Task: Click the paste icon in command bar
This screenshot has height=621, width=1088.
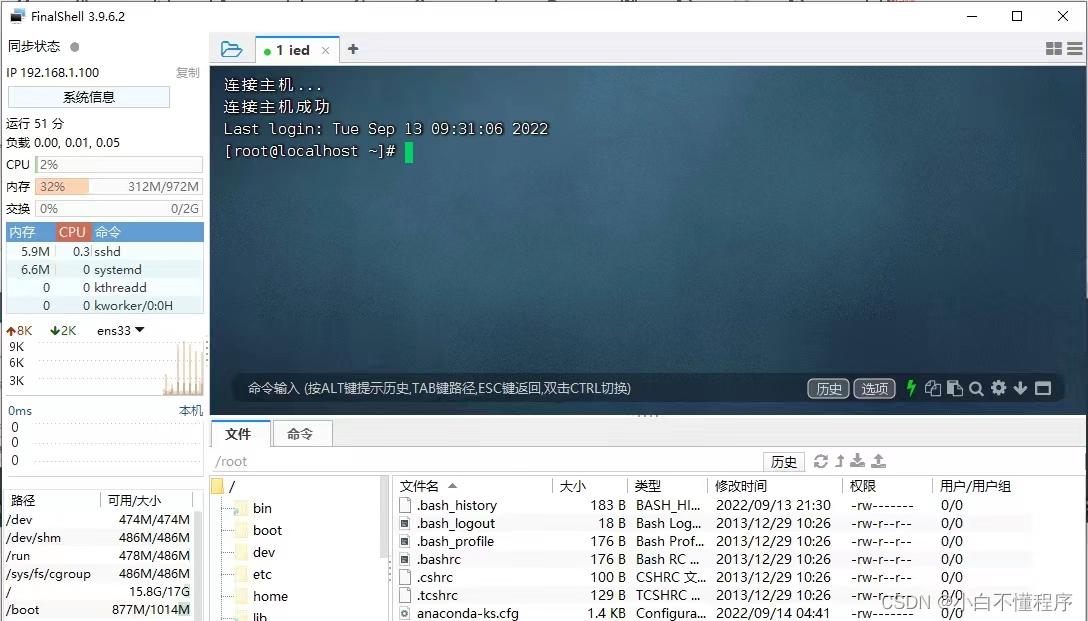Action: point(954,388)
